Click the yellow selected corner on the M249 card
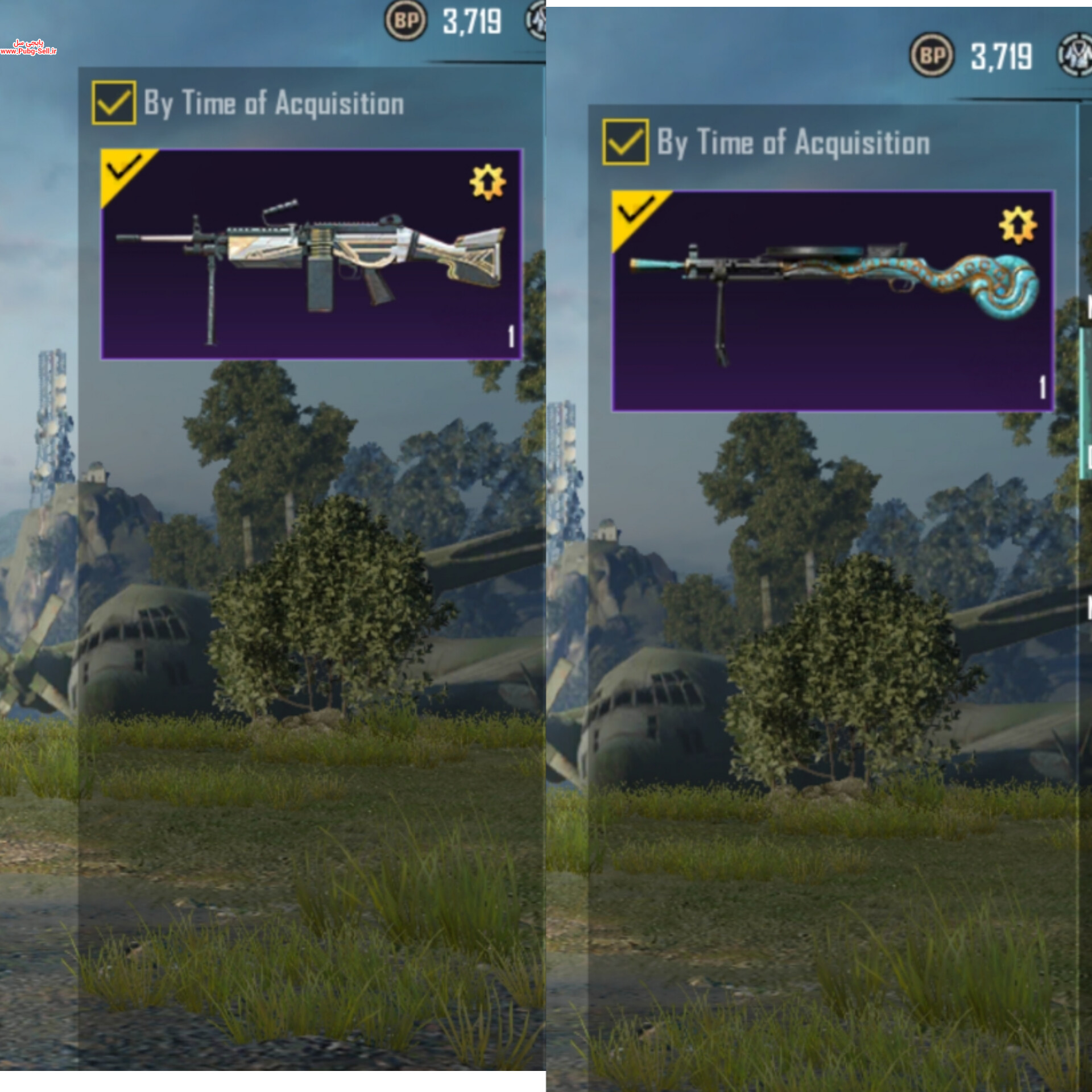The height and width of the screenshot is (1092, 1092). click(x=122, y=171)
